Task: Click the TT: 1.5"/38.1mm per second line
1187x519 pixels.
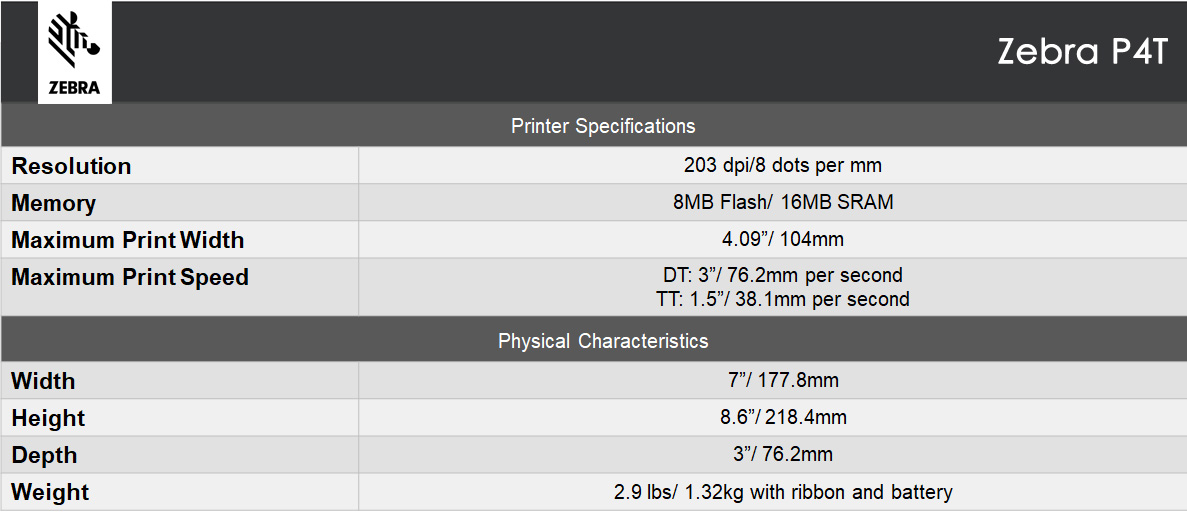Action: tap(782, 299)
